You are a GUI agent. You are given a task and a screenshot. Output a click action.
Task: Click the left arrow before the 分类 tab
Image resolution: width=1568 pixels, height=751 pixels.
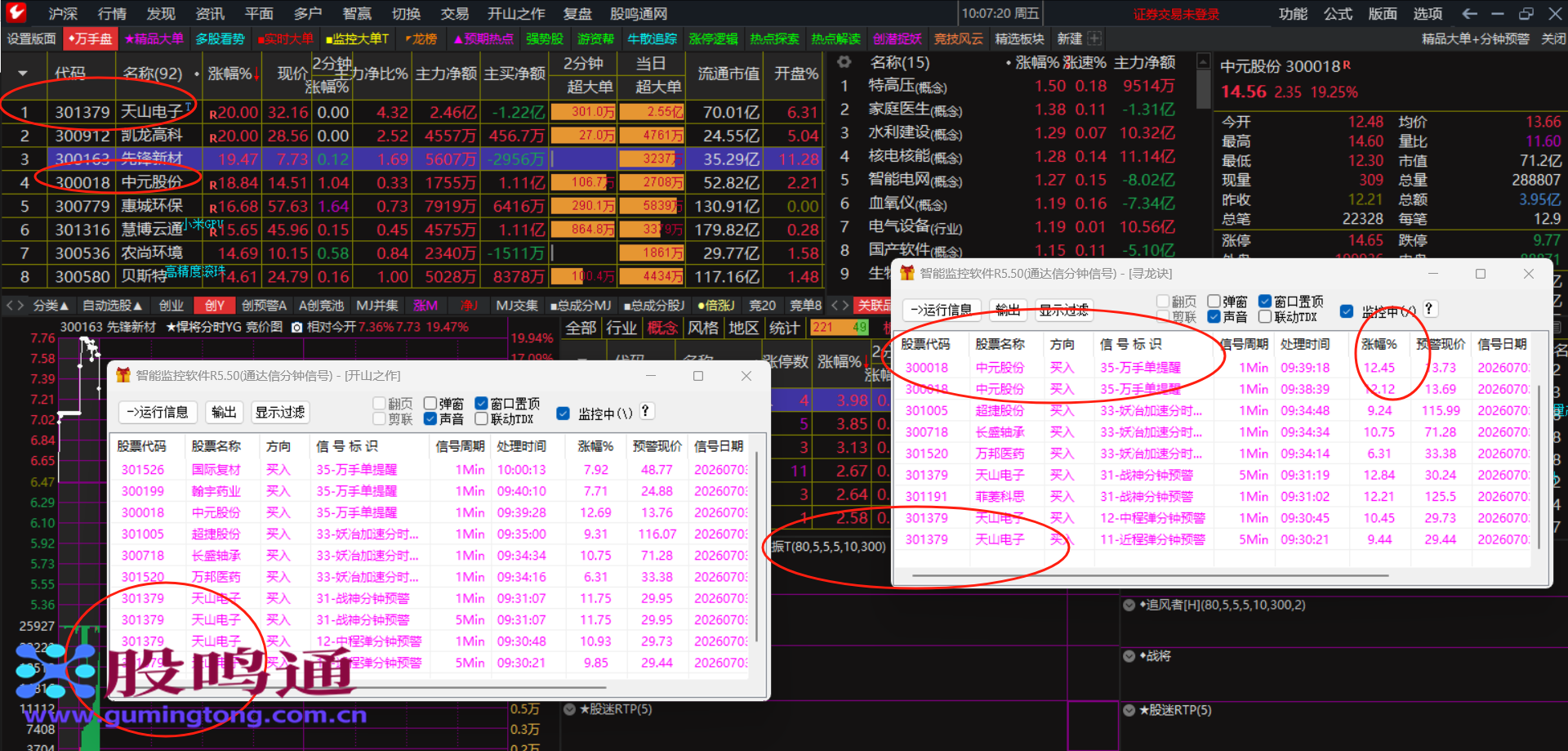[x=9, y=305]
